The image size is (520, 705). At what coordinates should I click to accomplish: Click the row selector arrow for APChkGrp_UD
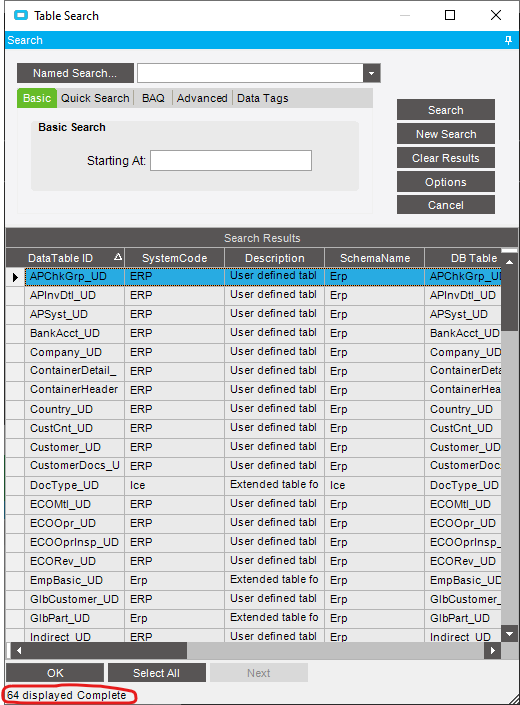click(x=15, y=277)
